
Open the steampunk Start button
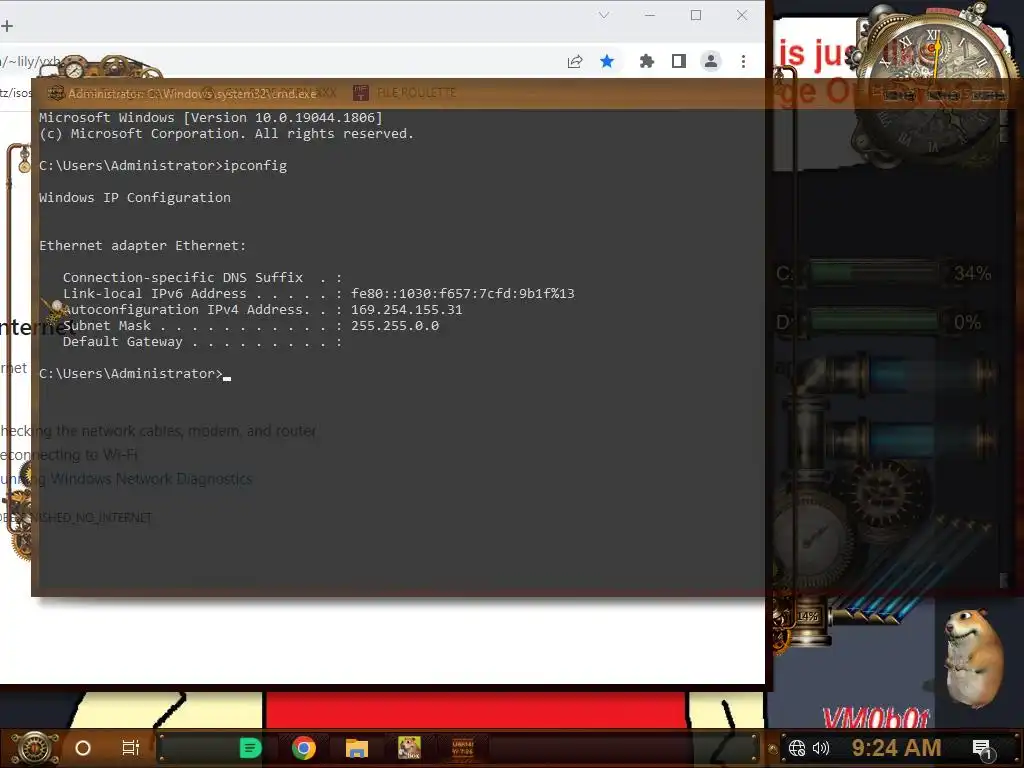pos(35,748)
